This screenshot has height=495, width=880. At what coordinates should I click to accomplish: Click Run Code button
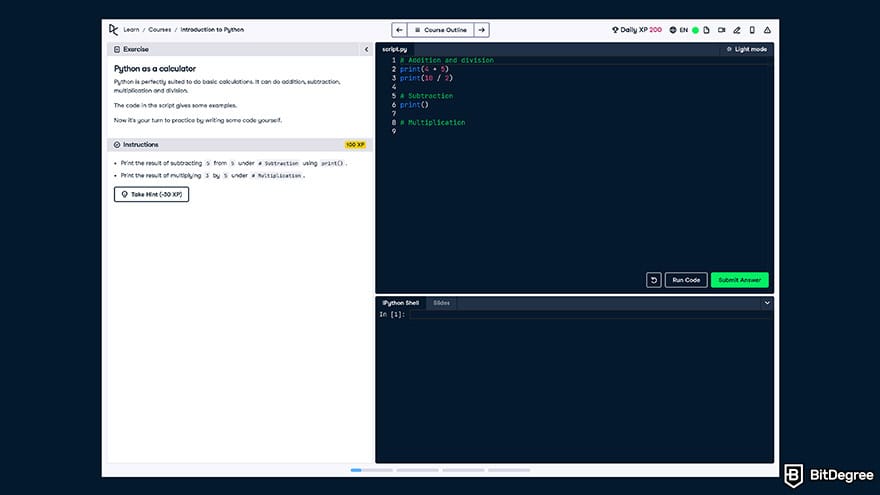click(x=686, y=280)
